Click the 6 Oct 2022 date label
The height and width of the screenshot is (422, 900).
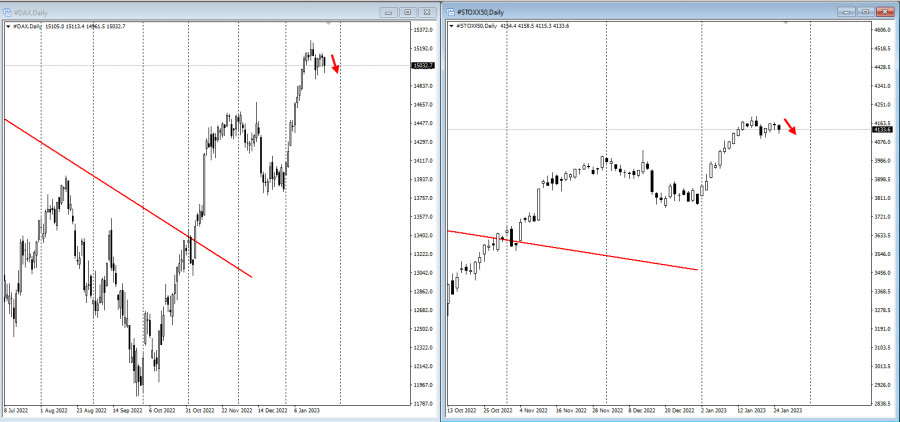coord(162,411)
